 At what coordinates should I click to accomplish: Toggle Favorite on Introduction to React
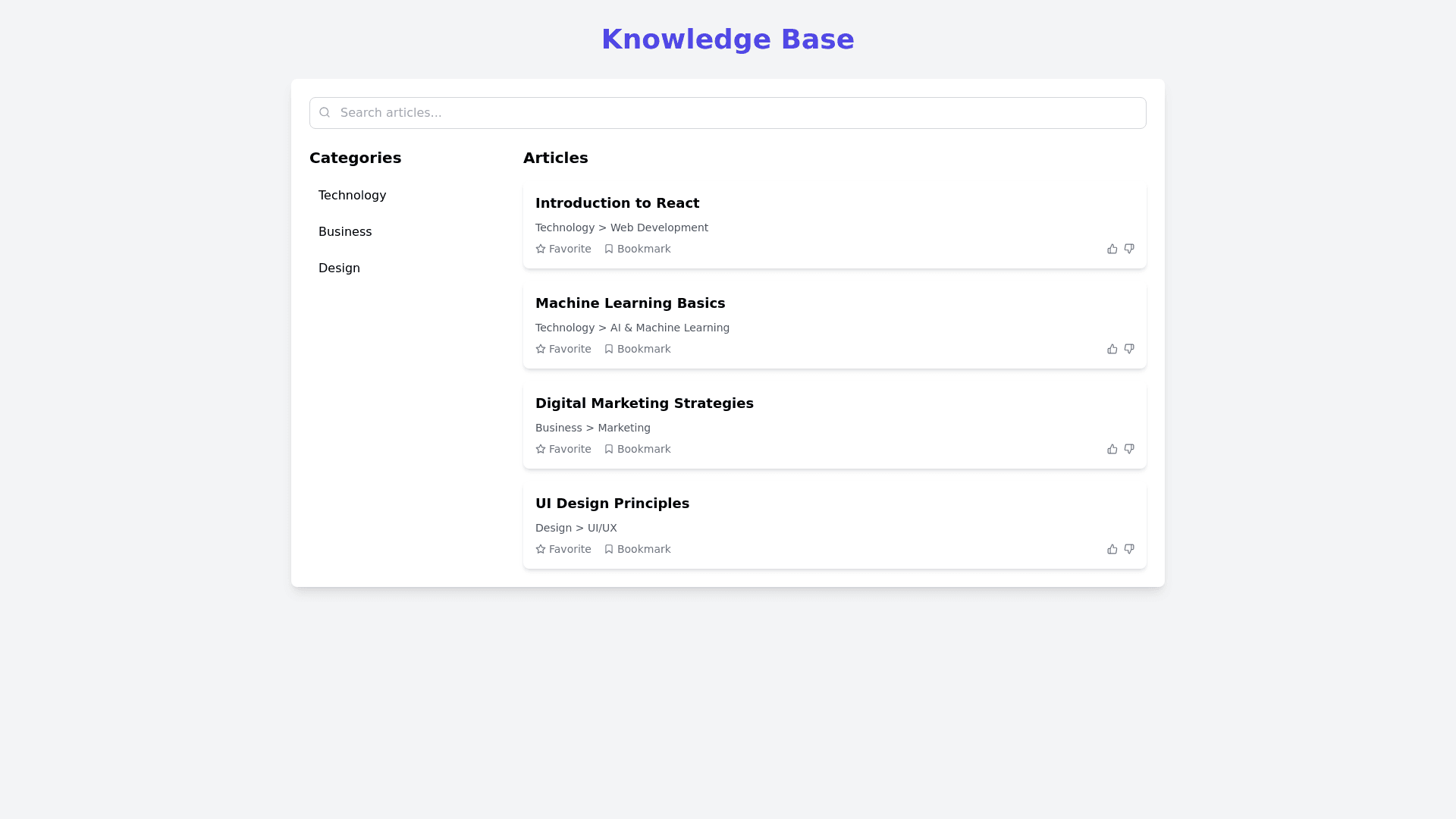563,249
